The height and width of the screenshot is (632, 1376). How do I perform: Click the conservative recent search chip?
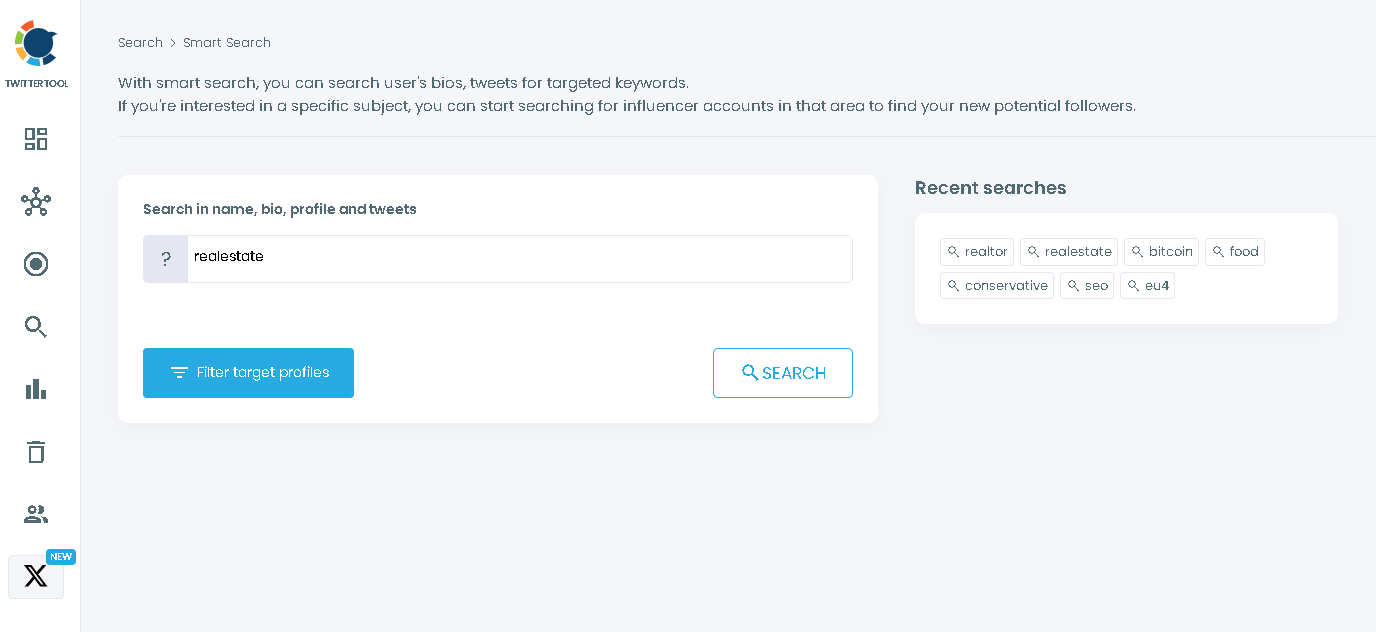coord(996,285)
